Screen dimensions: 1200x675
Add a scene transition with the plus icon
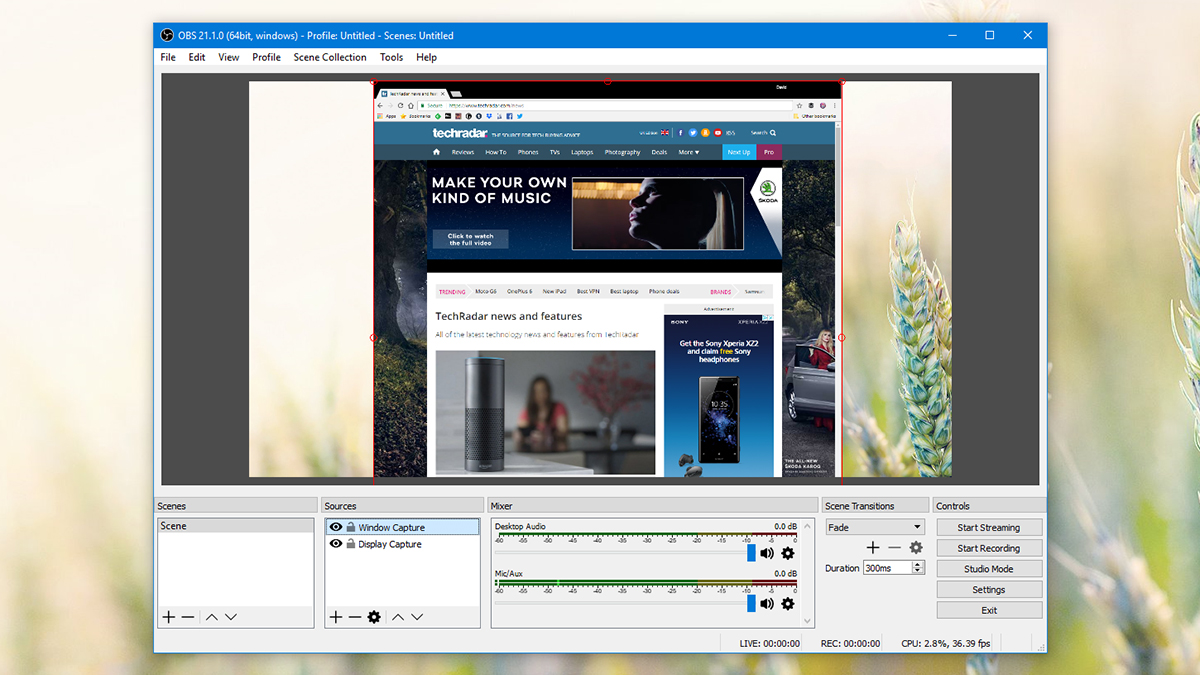[x=873, y=547]
